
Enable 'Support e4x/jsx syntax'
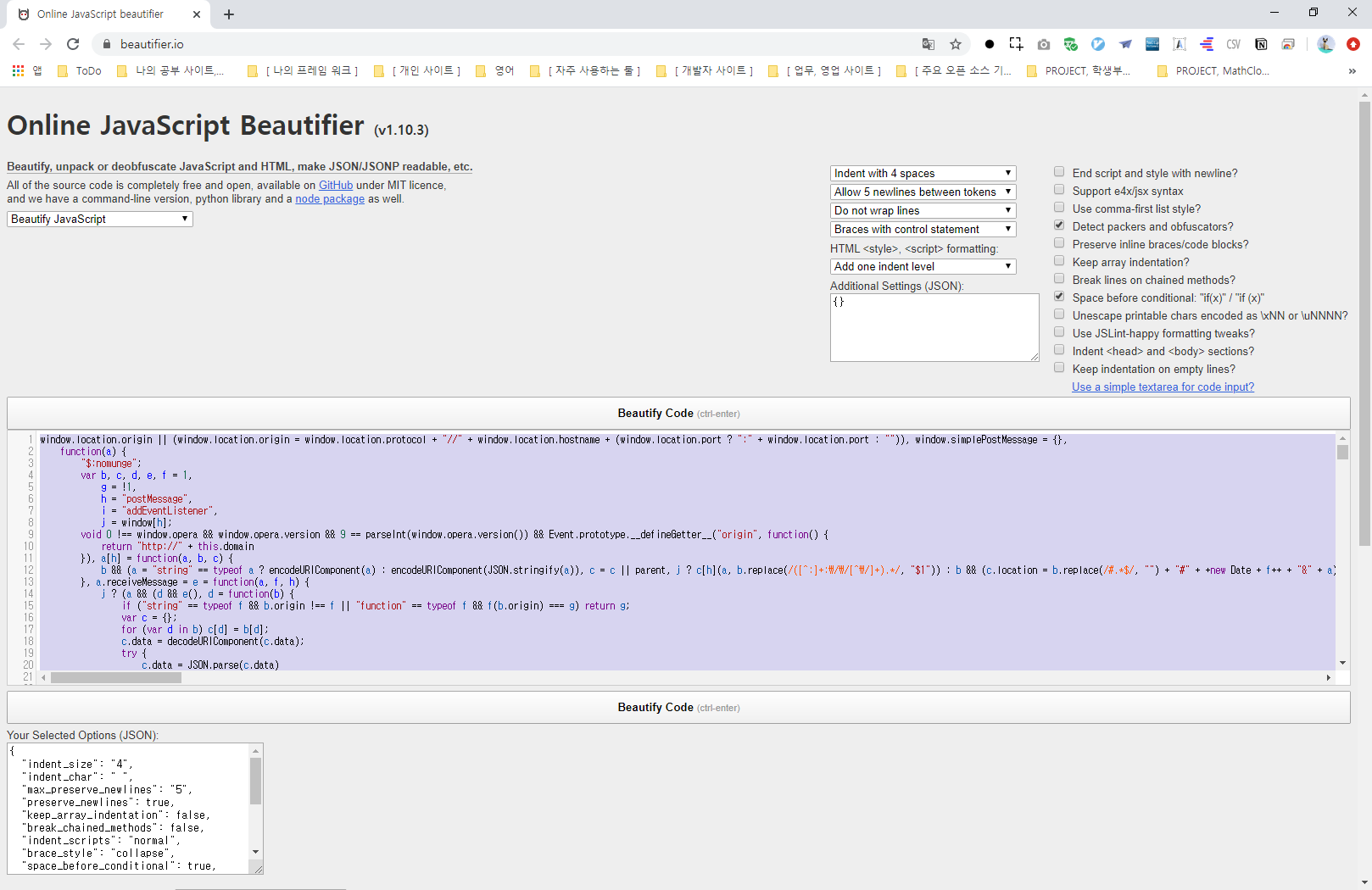click(1059, 190)
